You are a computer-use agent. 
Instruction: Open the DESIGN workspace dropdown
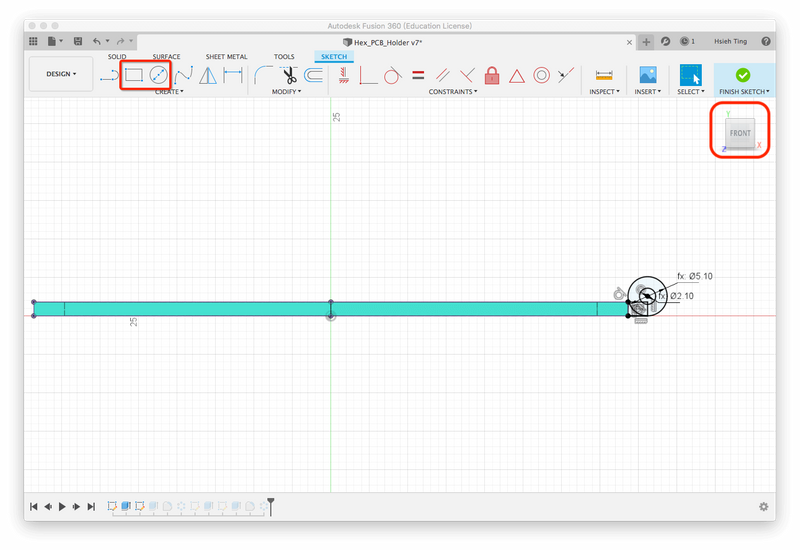[60, 74]
